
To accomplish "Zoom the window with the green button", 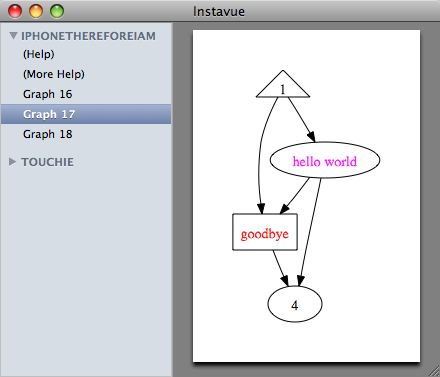I will click(x=57, y=11).
